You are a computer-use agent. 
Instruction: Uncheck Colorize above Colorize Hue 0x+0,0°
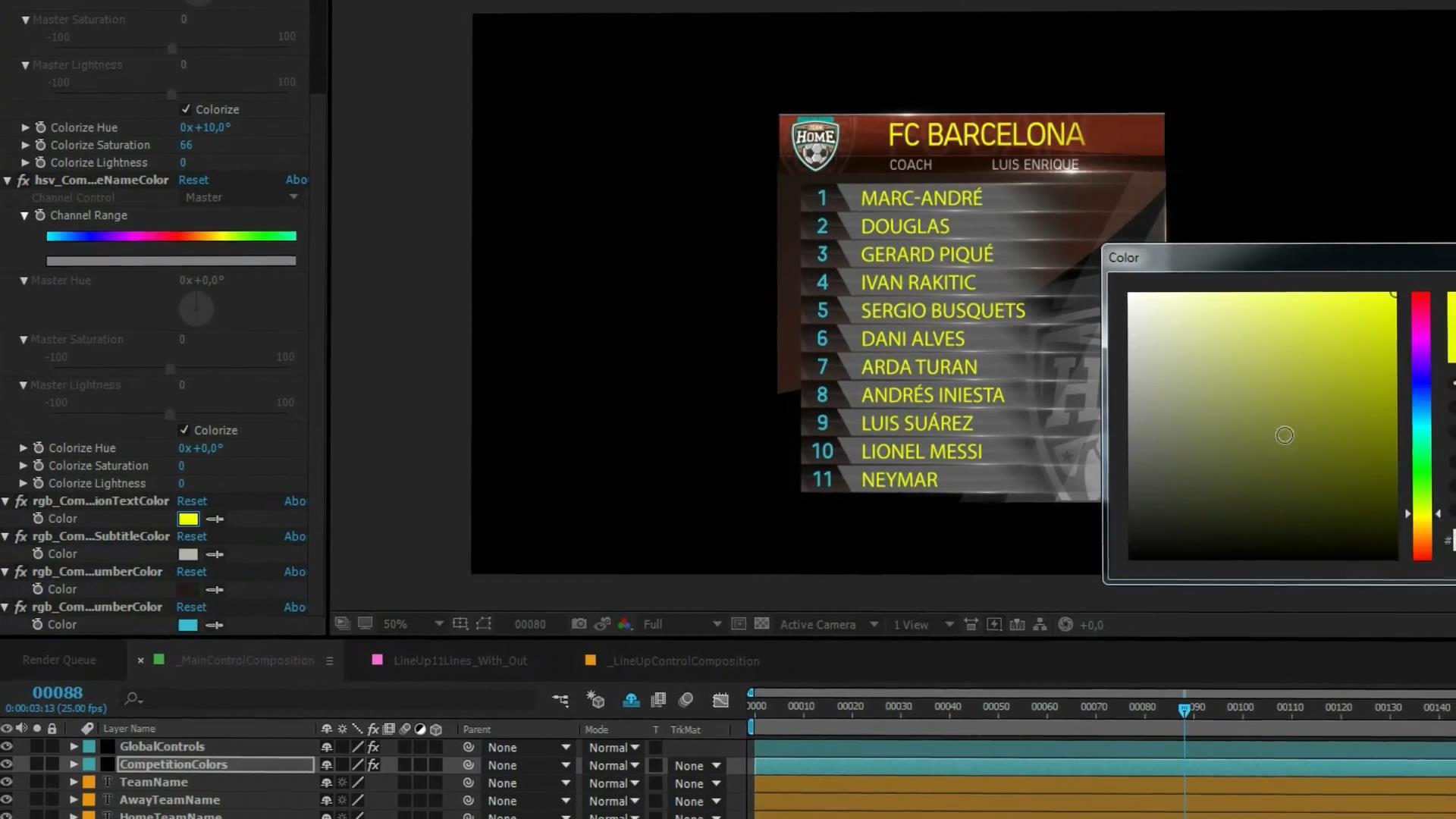[x=184, y=430]
